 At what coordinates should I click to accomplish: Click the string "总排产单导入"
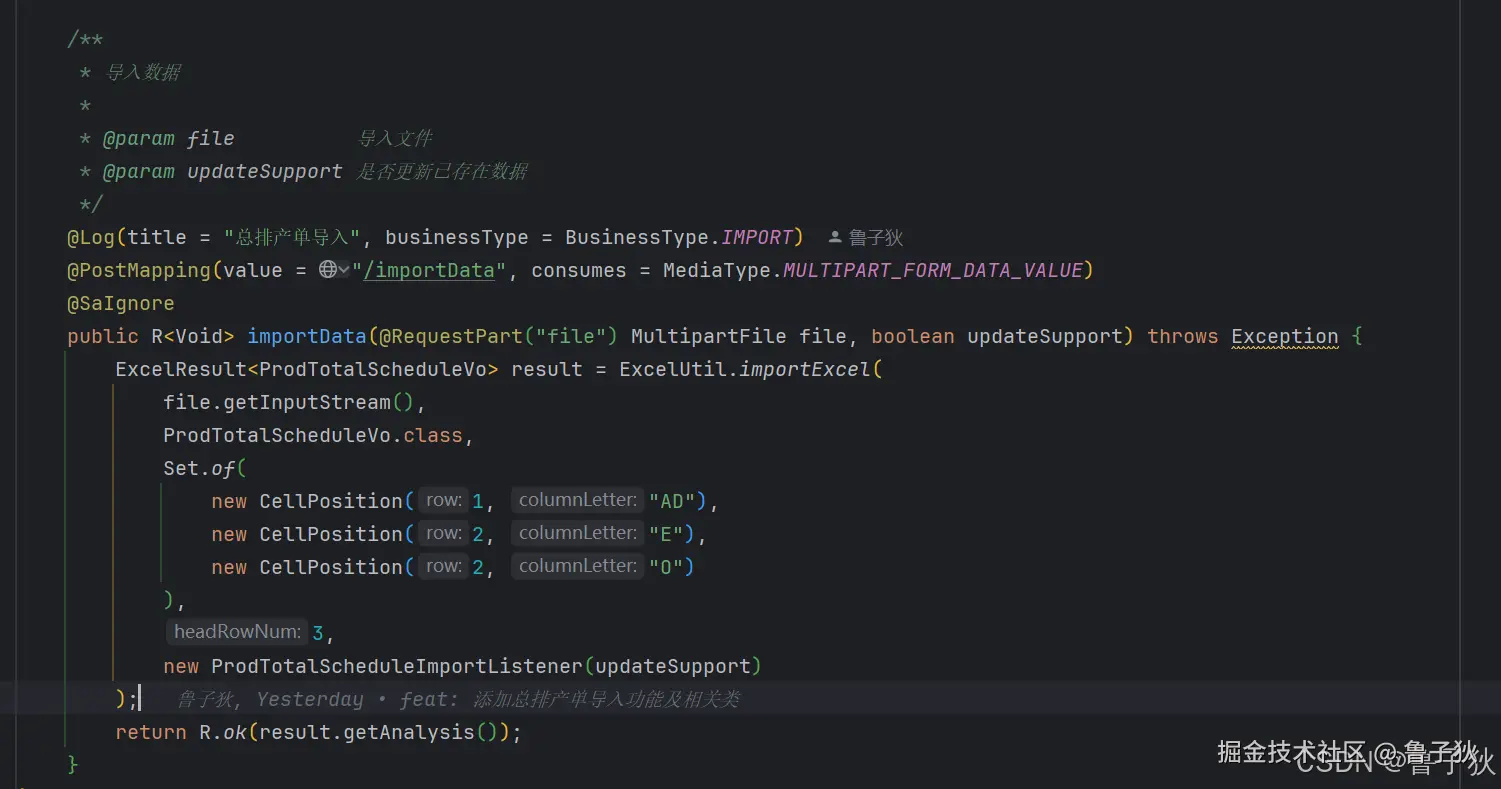pyautogui.click(x=292, y=237)
